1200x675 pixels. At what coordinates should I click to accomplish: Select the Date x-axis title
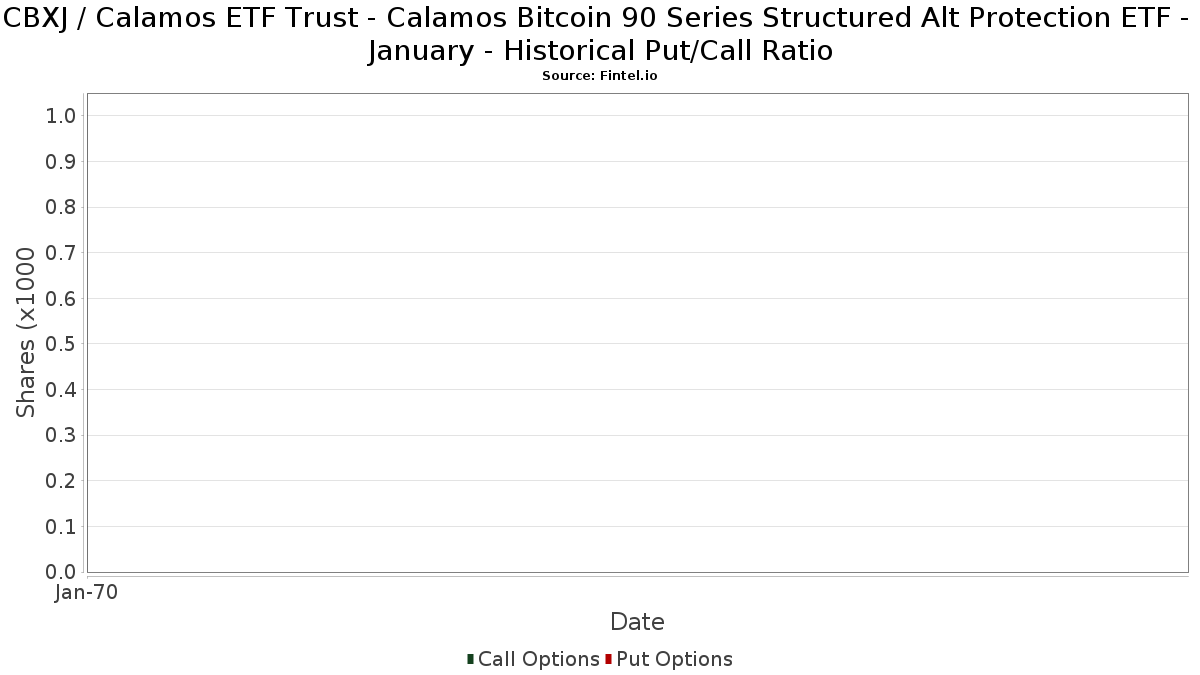click(x=637, y=622)
